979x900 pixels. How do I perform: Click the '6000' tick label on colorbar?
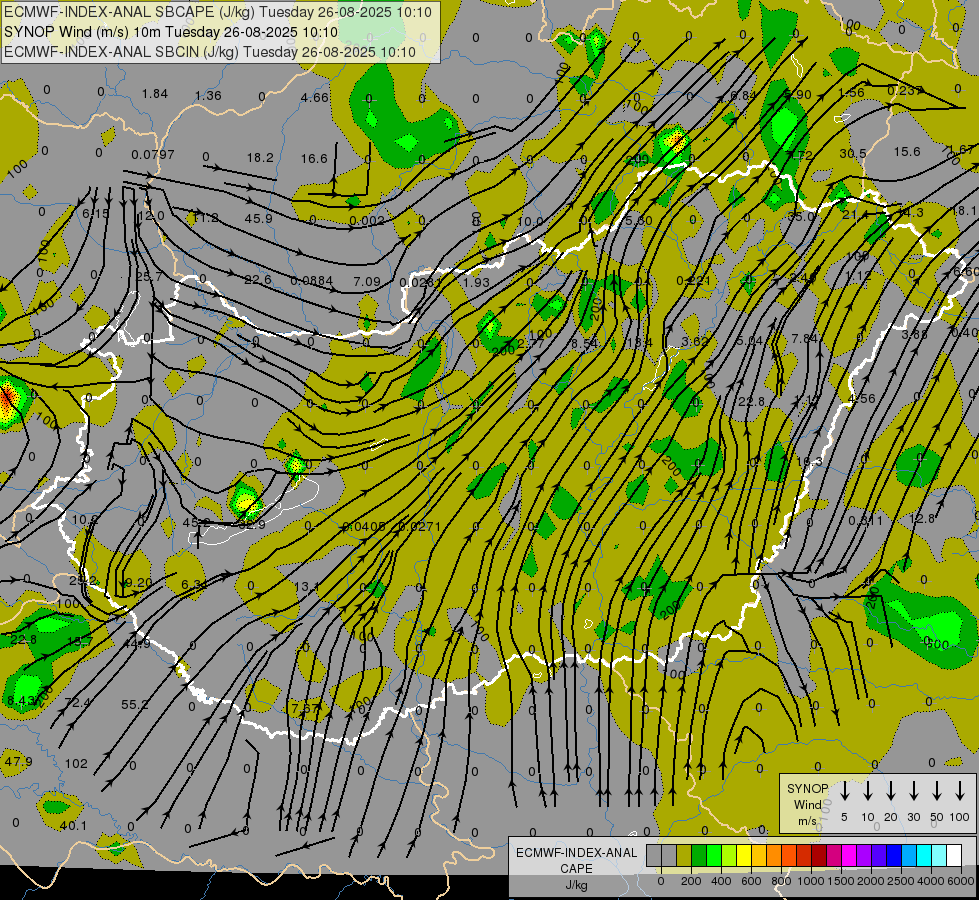tap(960, 881)
